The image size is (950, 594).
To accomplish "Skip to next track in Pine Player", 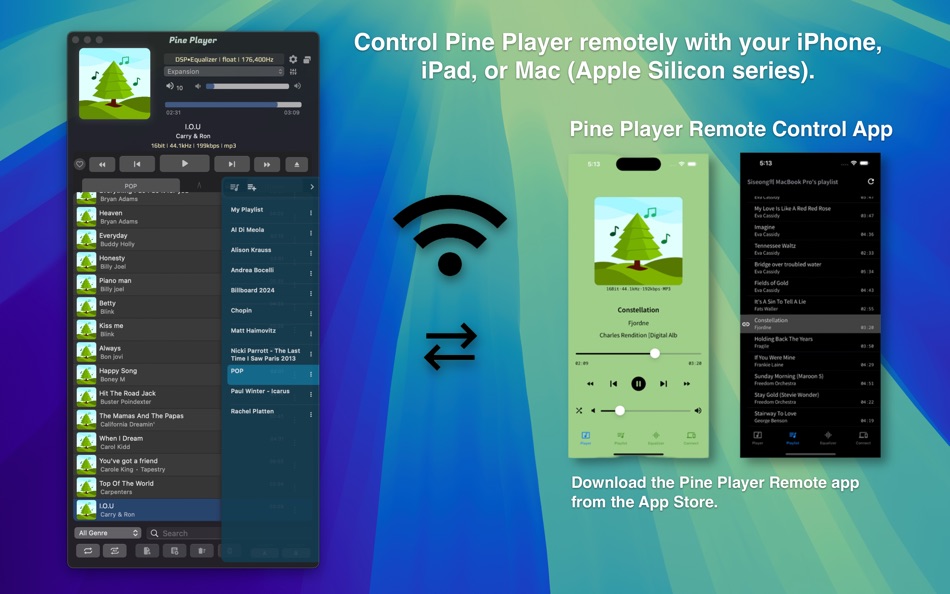I will click(x=231, y=164).
